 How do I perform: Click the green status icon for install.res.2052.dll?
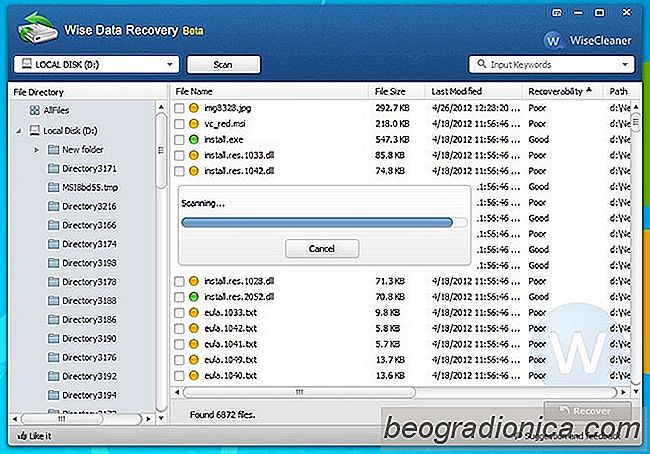(194, 297)
